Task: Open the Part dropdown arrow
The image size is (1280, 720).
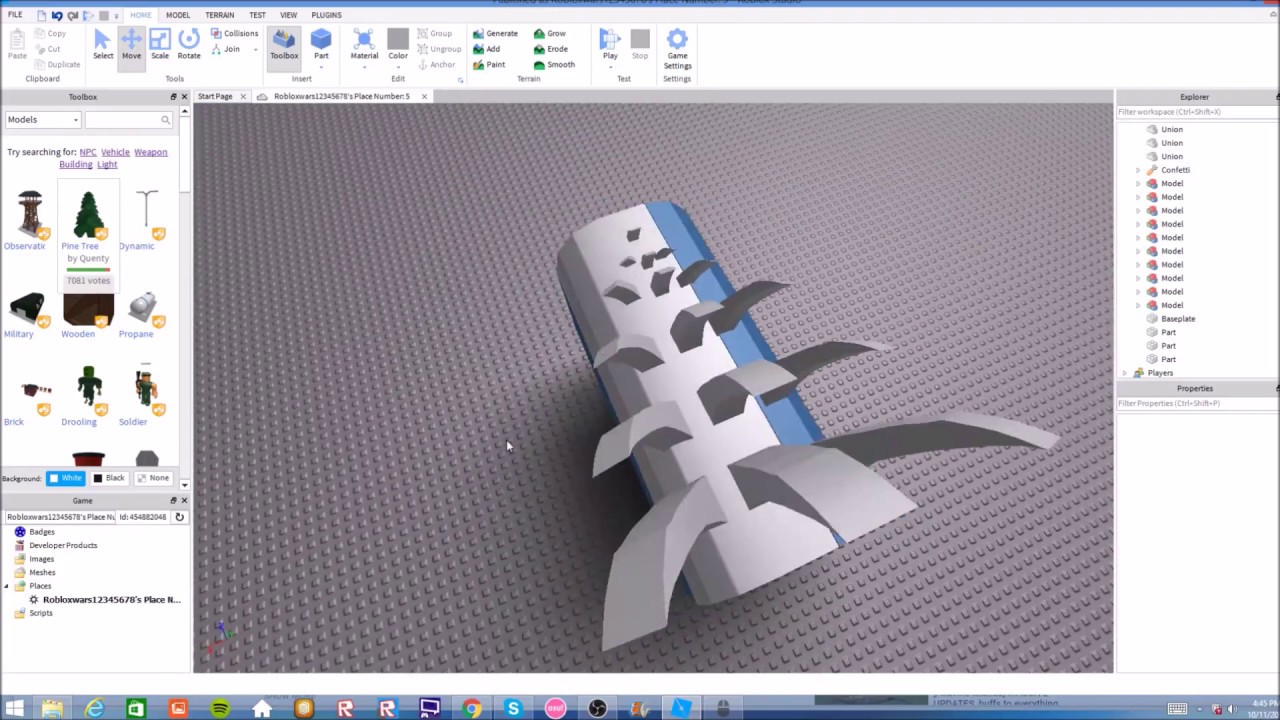Action: tap(321, 67)
